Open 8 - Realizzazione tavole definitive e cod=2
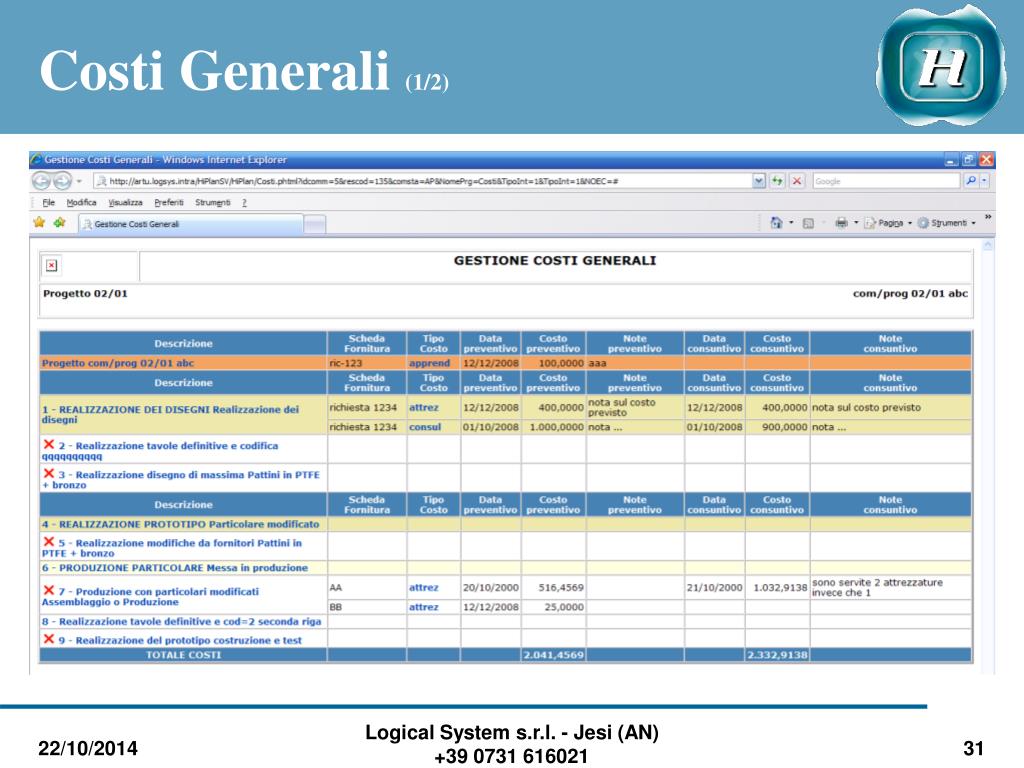Screen dimensions: 1024x768 point(182,622)
